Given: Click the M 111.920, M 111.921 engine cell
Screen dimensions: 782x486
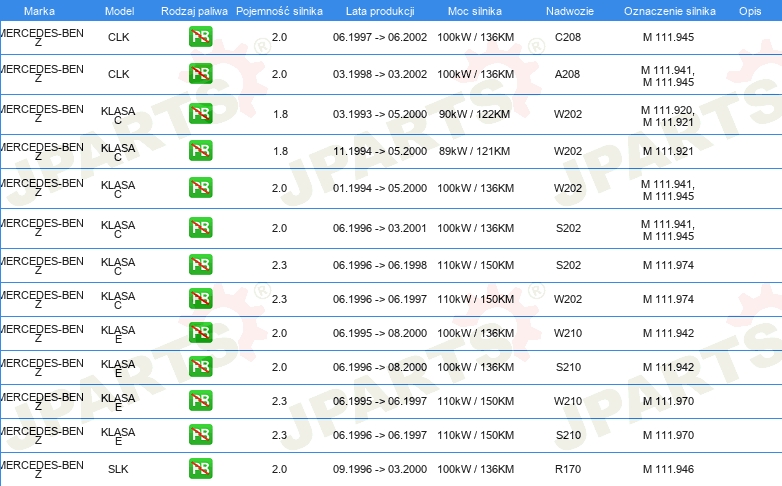Looking at the screenshot, I should point(668,116).
